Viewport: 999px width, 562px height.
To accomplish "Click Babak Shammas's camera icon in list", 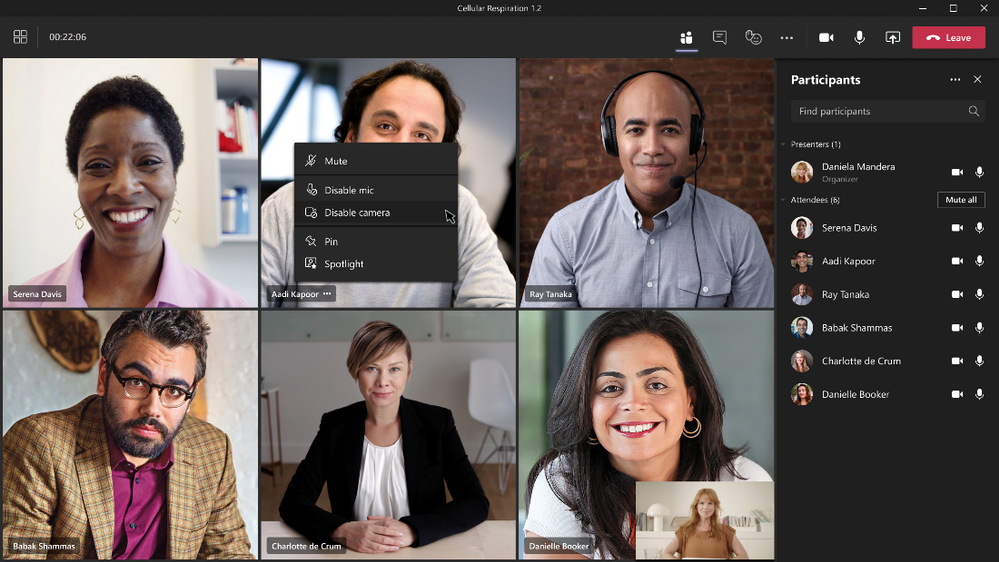I will [x=957, y=328].
